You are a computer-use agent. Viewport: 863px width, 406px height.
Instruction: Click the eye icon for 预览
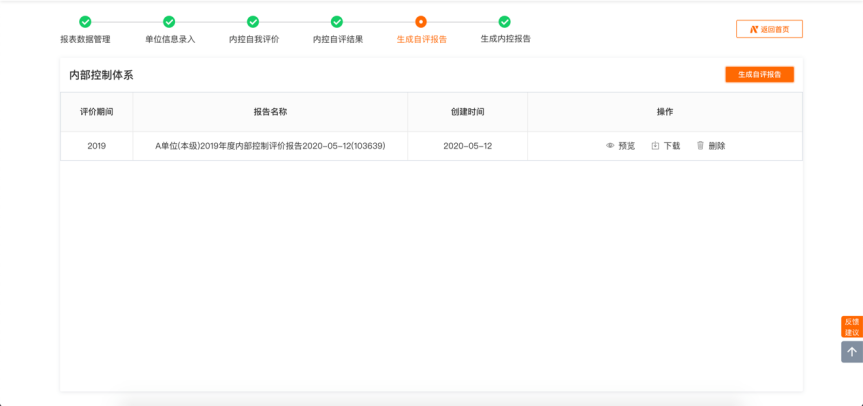click(610, 146)
